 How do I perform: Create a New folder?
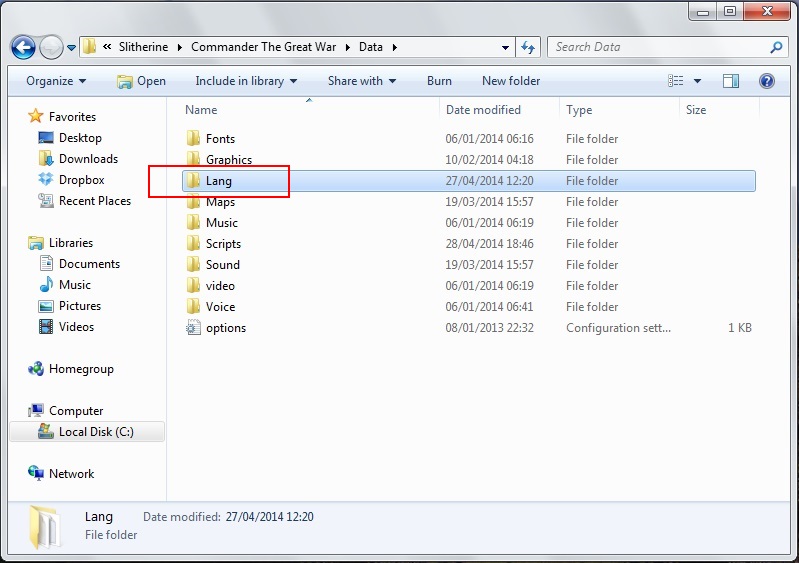coord(511,81)
